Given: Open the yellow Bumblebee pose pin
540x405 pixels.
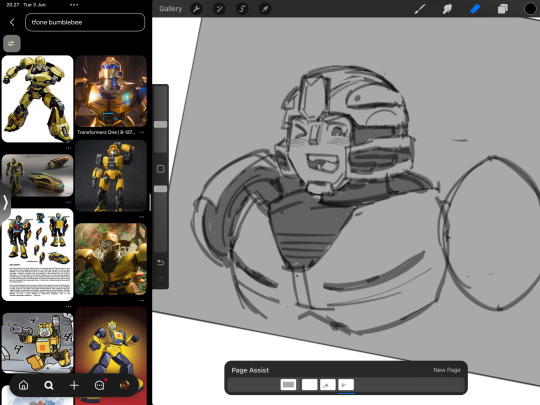Looking at the screenshot, I should [38, 99].
